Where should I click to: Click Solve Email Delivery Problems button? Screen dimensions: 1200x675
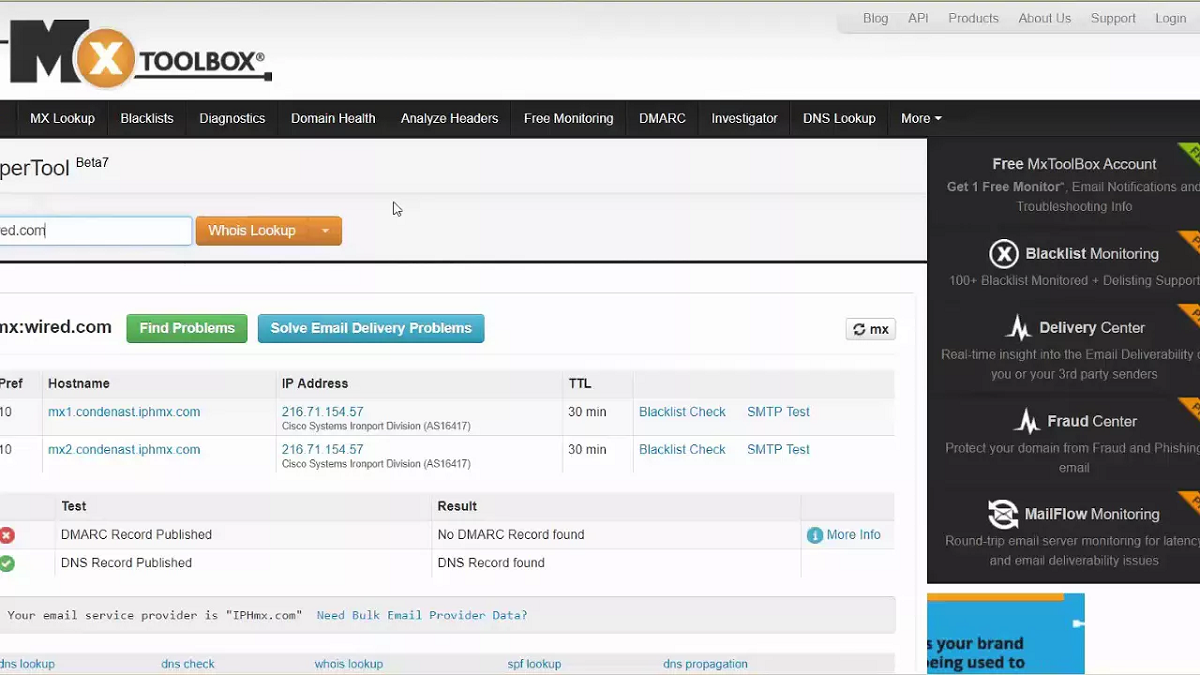pos(371,328)
